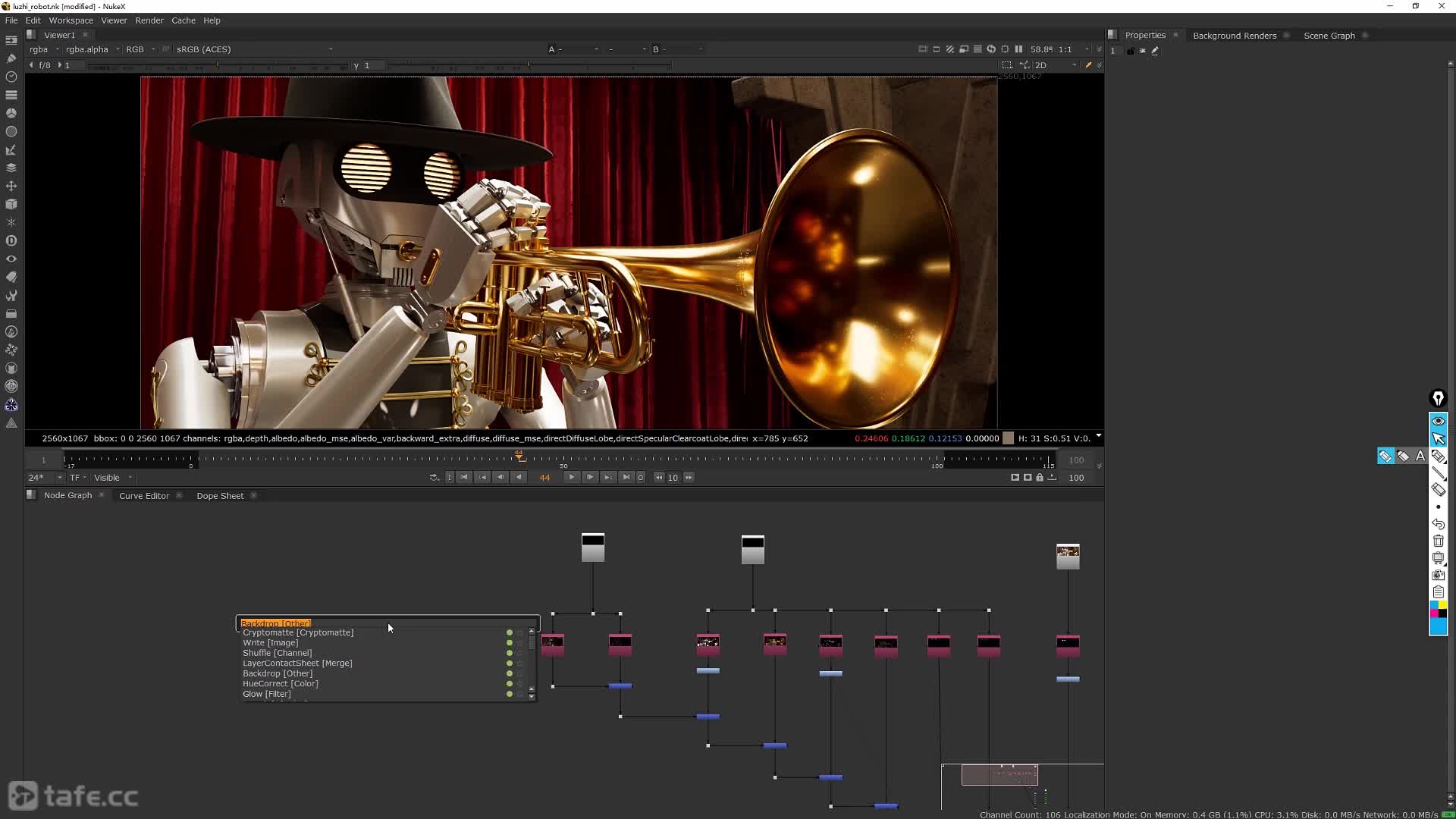Image resolution: width=1456 pixels, height=819 pixels.
Task: Play the sequence forward
Action: click(x=572, y=478)
